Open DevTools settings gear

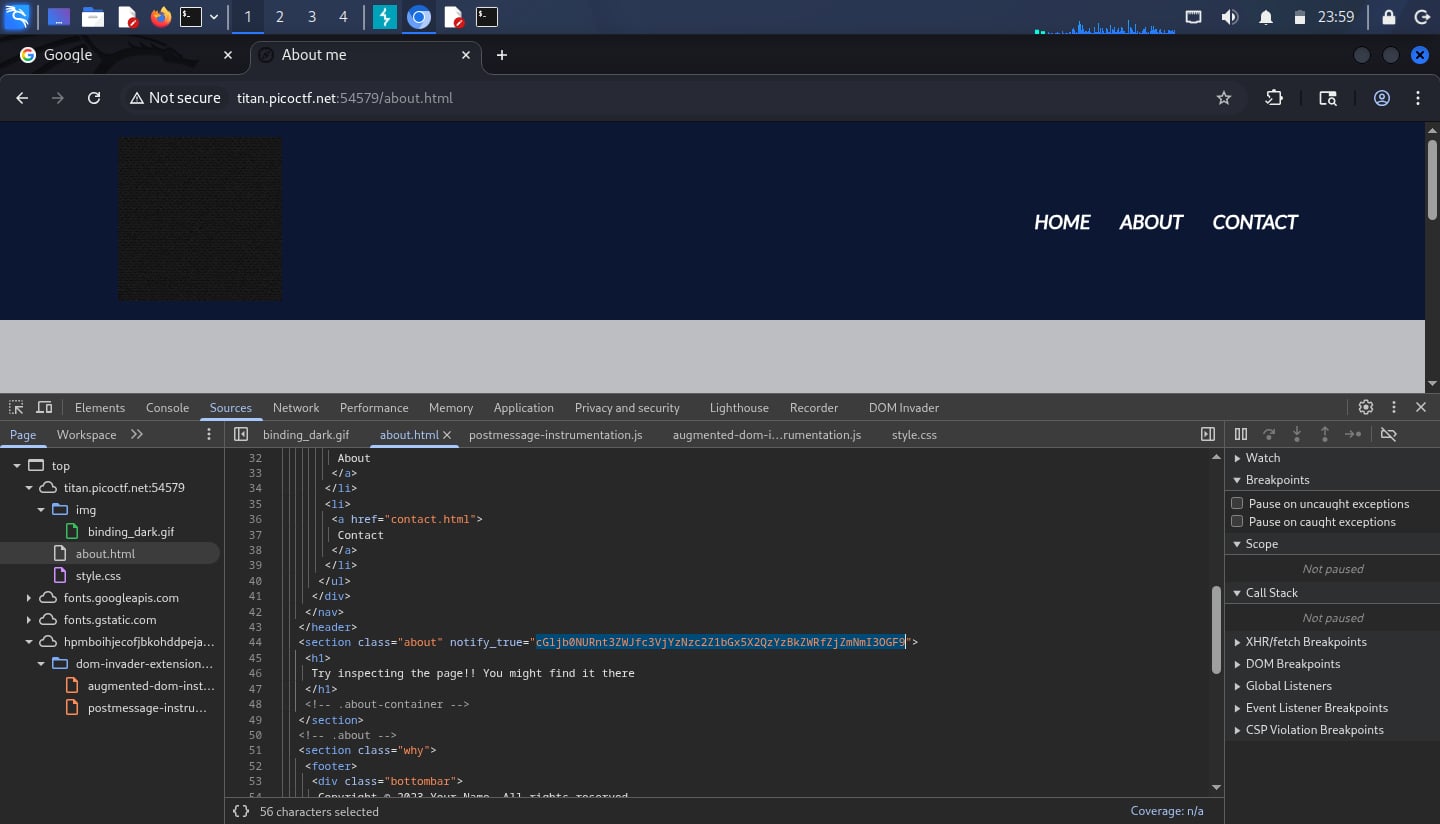point(1366,407)
